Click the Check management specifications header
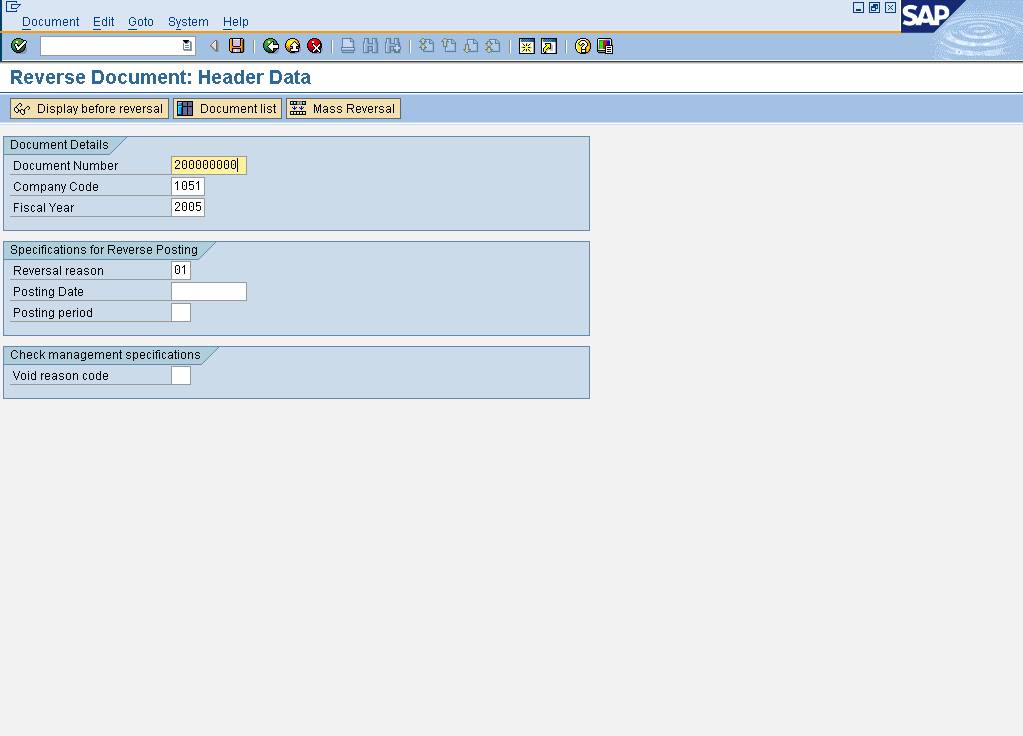 click(105, 355)
